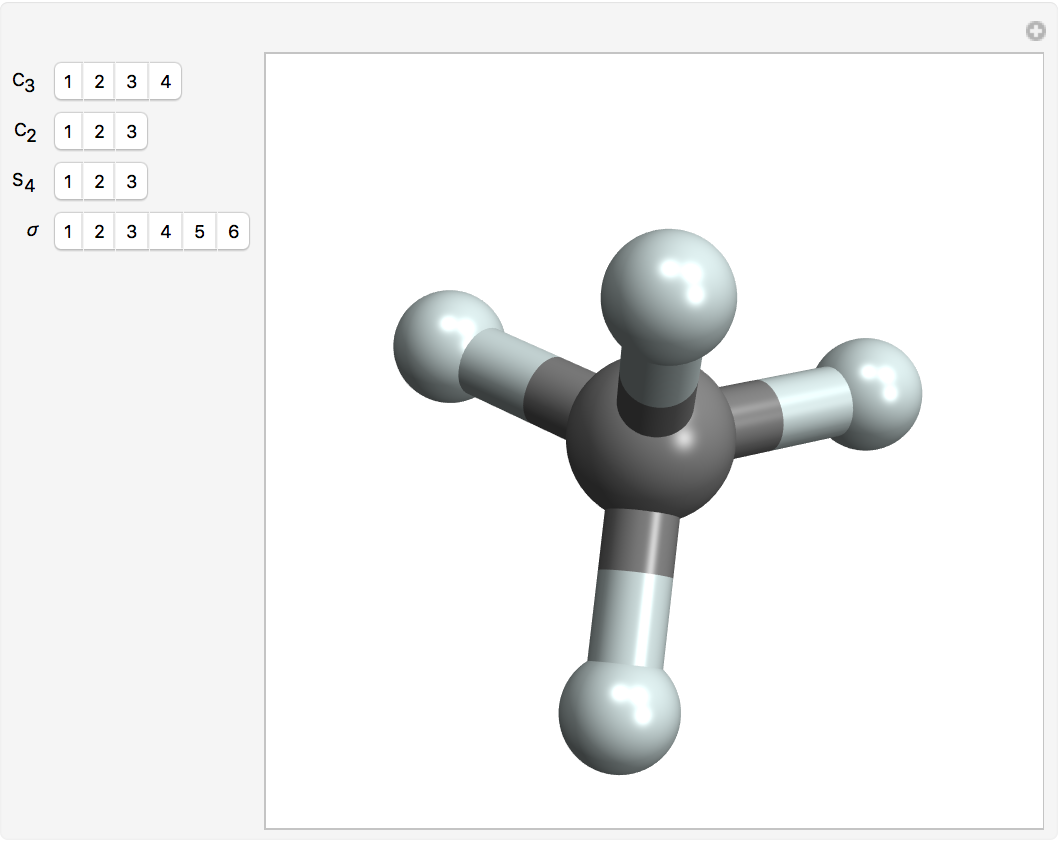Choose C2 rotation axis 2
Screen dimensions: 1058x844
pos(99,131)
